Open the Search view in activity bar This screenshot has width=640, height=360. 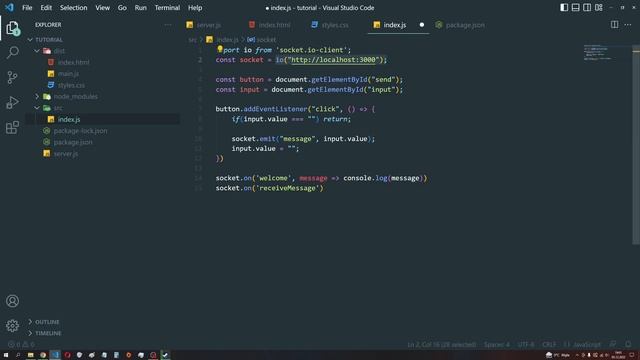(13, 52)
